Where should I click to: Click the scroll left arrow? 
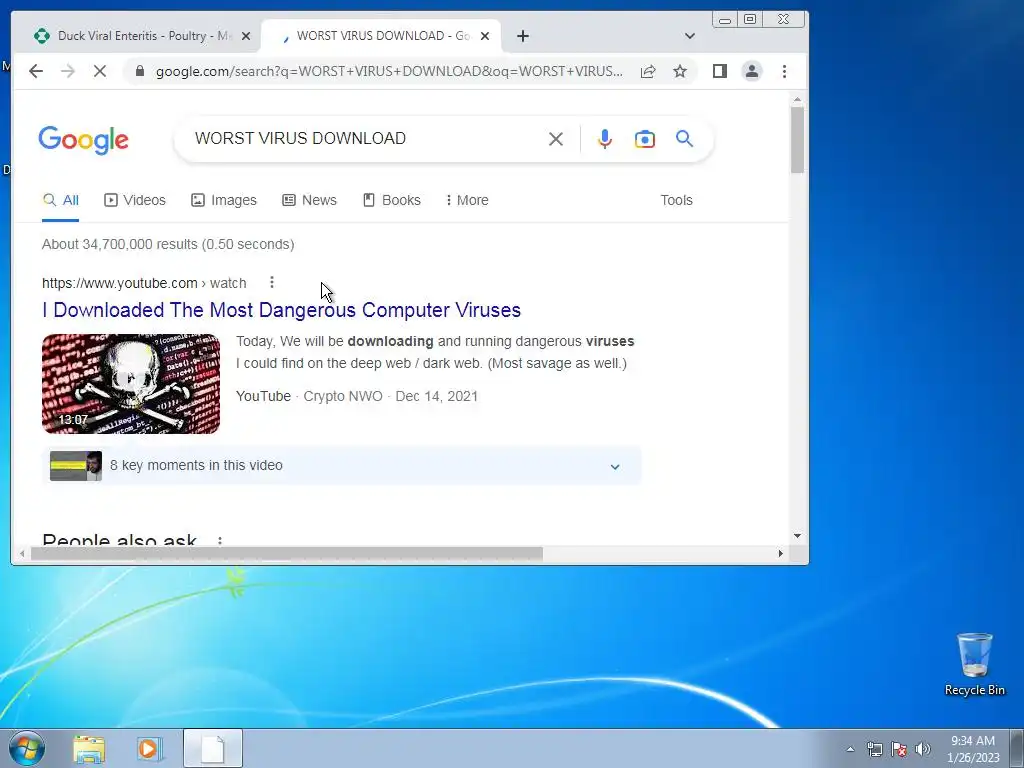(22, 554)
